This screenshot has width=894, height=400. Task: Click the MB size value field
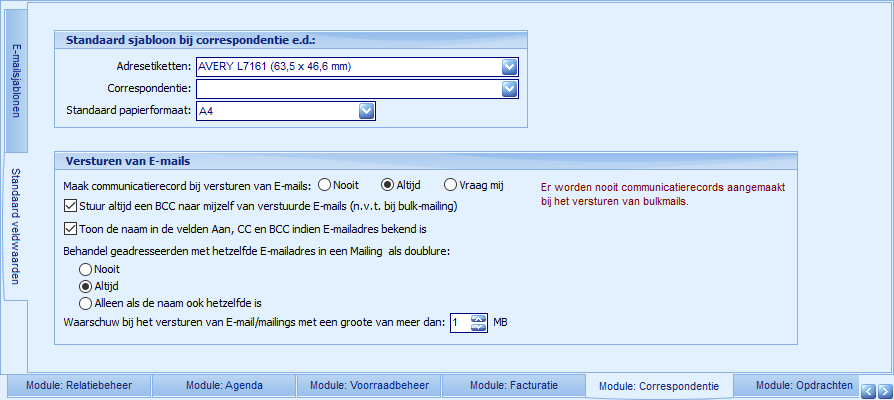[461, 323]
